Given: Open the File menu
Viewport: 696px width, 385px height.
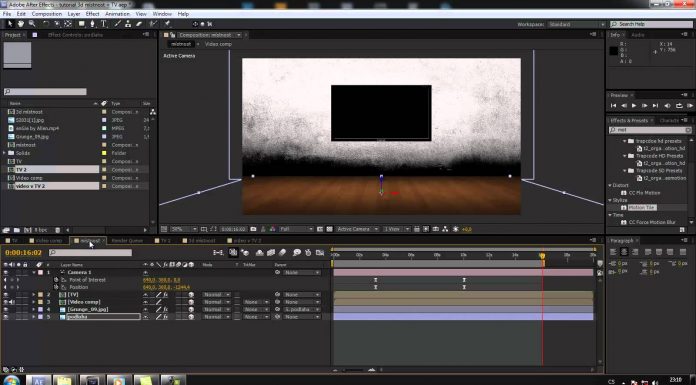Looking at the screenshot, I should click(x=7, y=14).
